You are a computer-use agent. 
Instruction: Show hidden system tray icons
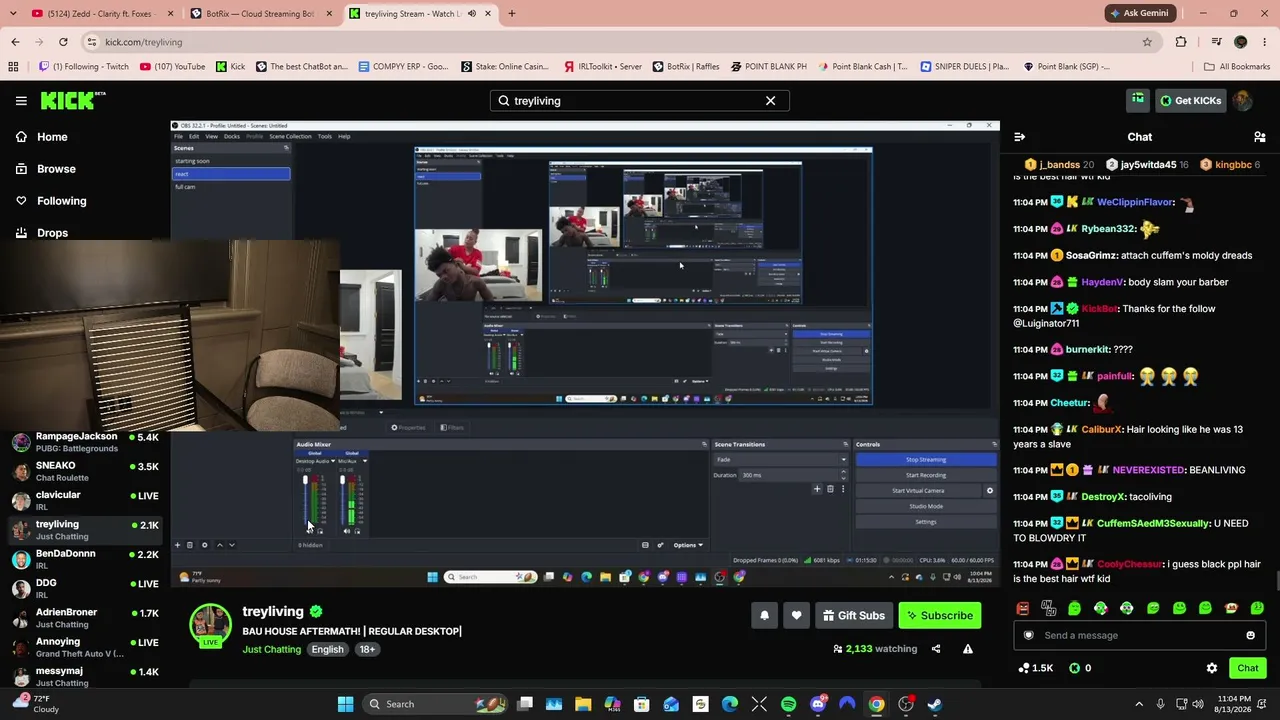tap(1138, 704)
